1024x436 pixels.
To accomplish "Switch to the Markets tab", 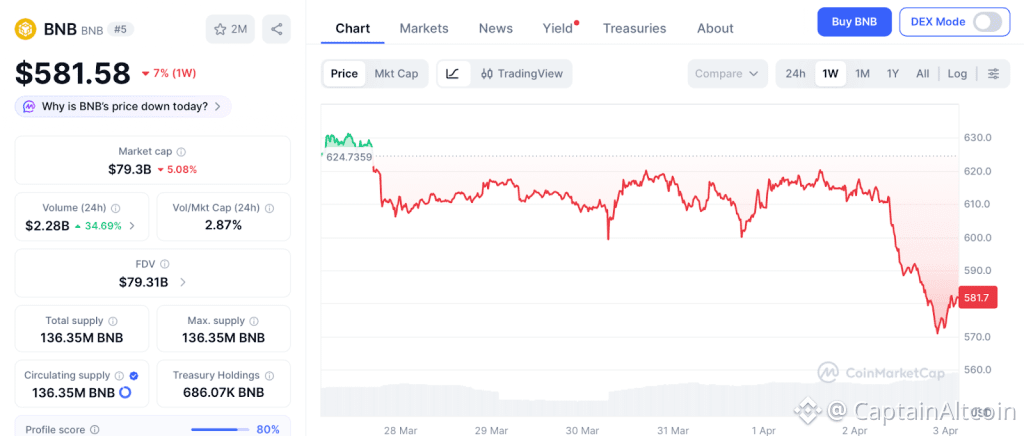I will click(424, 28).
